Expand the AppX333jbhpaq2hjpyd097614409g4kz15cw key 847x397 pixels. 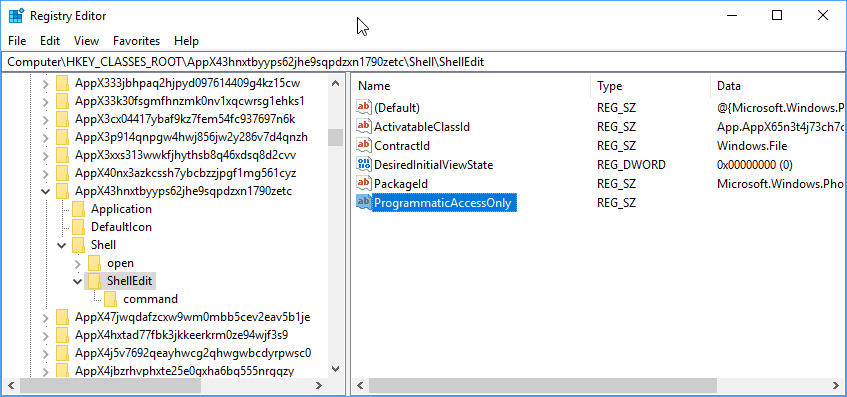click(x=46, y=84)
